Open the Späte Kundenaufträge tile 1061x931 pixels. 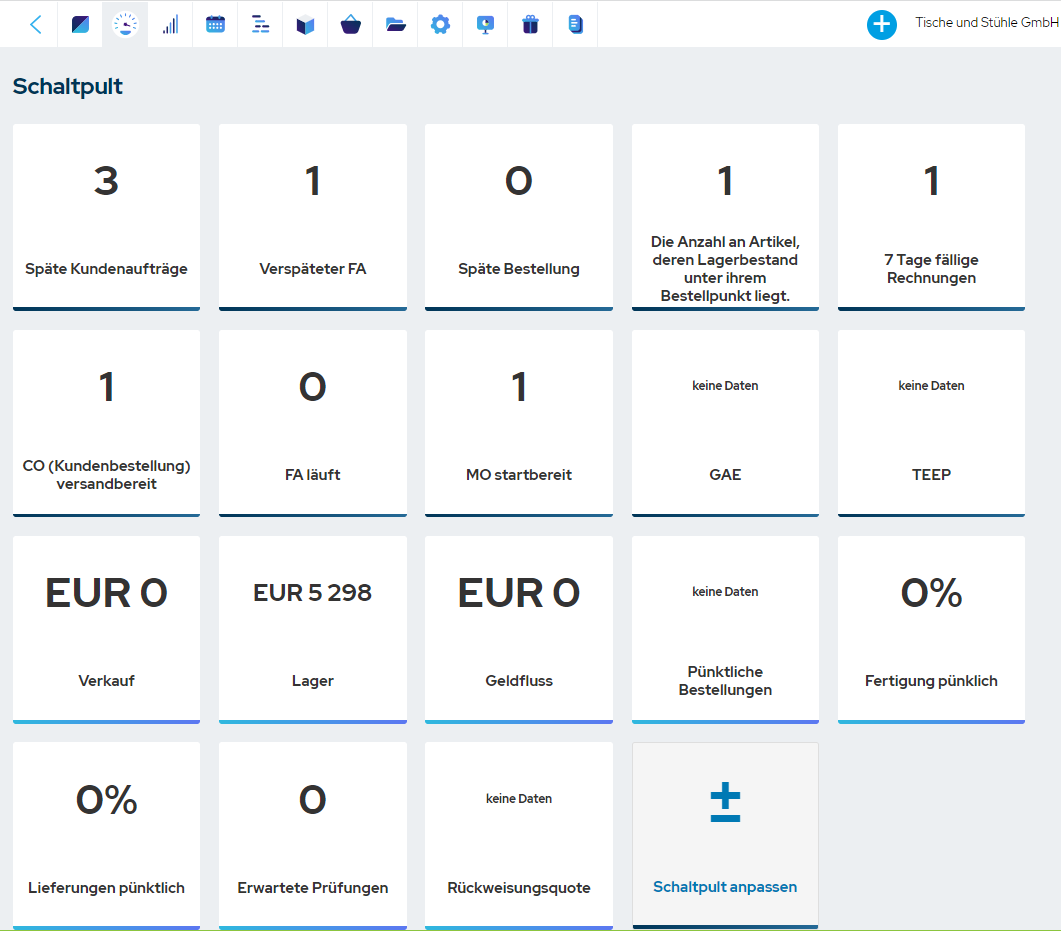[106, 216]
